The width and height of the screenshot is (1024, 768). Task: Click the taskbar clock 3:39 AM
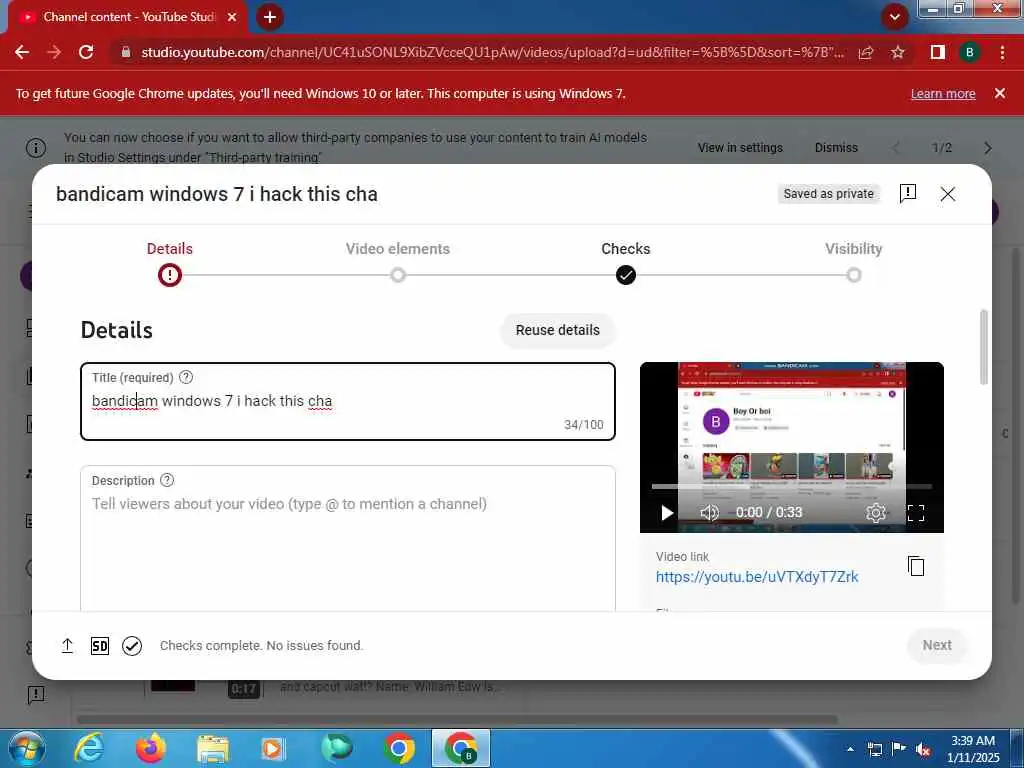tap(973, 741)
